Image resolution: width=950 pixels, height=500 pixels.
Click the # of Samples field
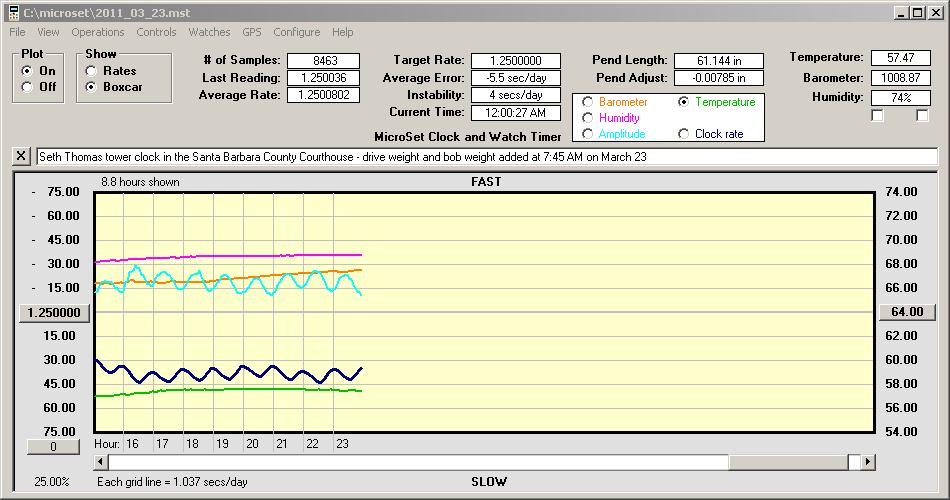tap(324, 61)
